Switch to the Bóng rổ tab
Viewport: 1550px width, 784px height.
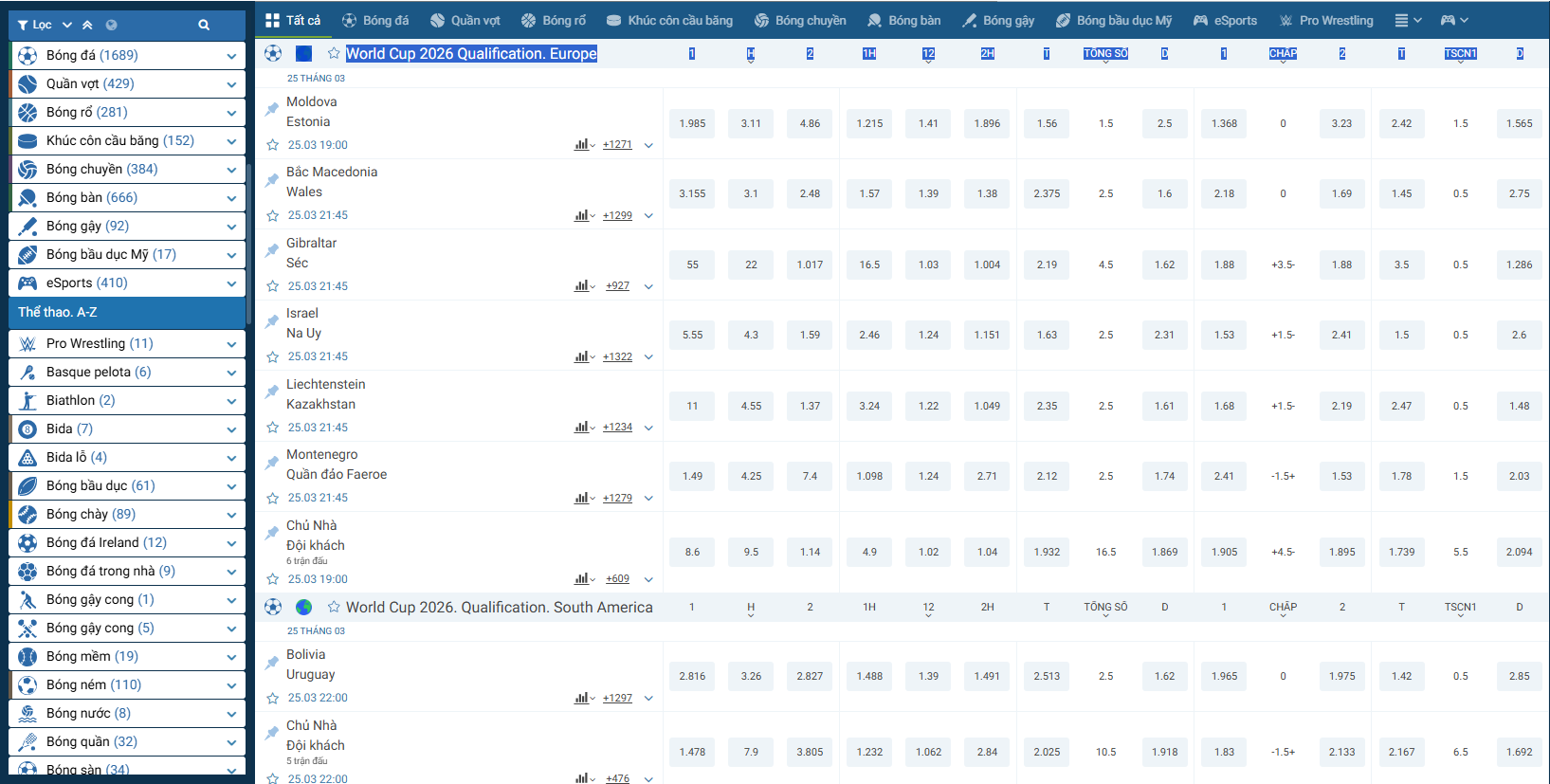pyautogui.click(x=554, y=20)
